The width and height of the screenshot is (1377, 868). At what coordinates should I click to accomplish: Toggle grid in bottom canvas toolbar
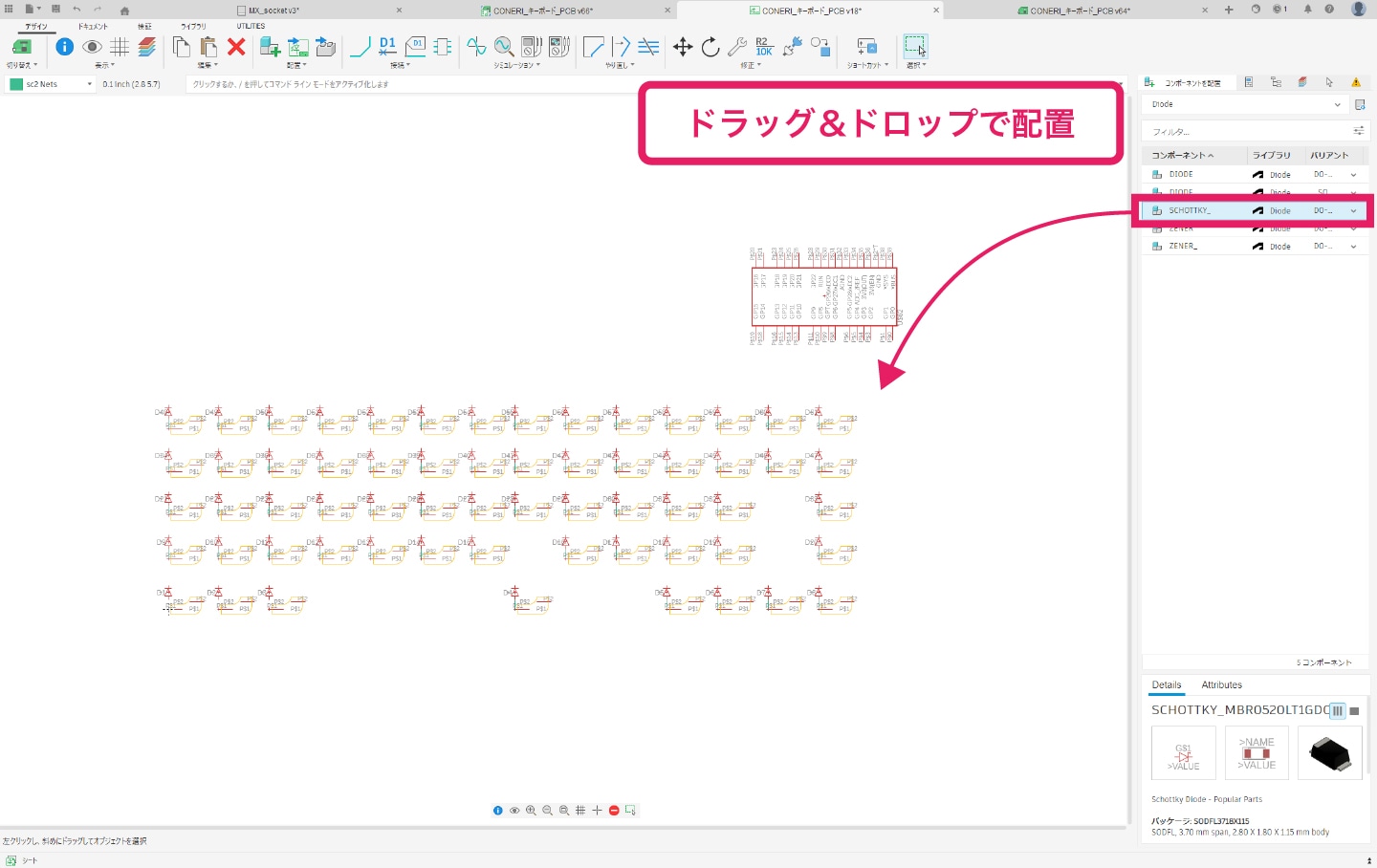(x=580, y=811)
